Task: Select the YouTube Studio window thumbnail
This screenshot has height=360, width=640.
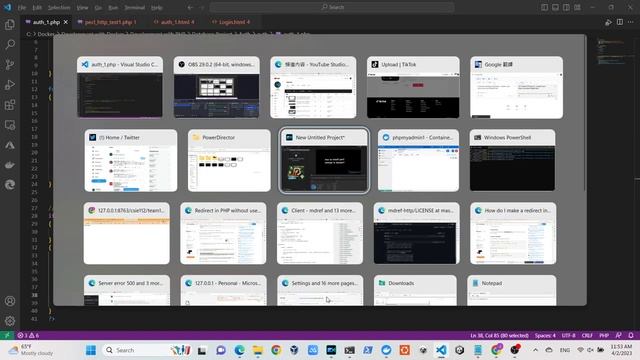Action: (313, 87)
